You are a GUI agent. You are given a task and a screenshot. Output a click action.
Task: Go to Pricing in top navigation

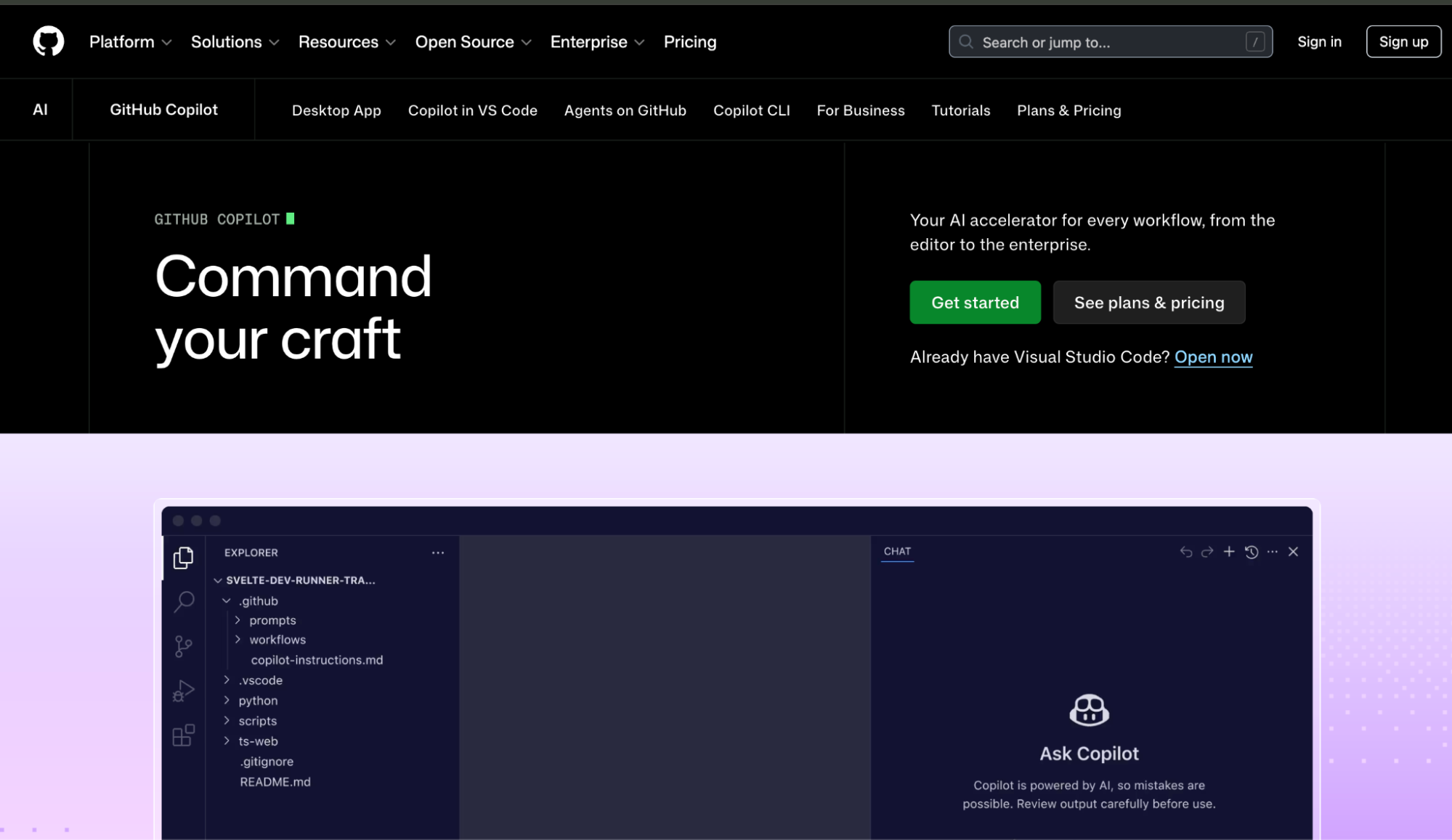click(x=690, y=42)
